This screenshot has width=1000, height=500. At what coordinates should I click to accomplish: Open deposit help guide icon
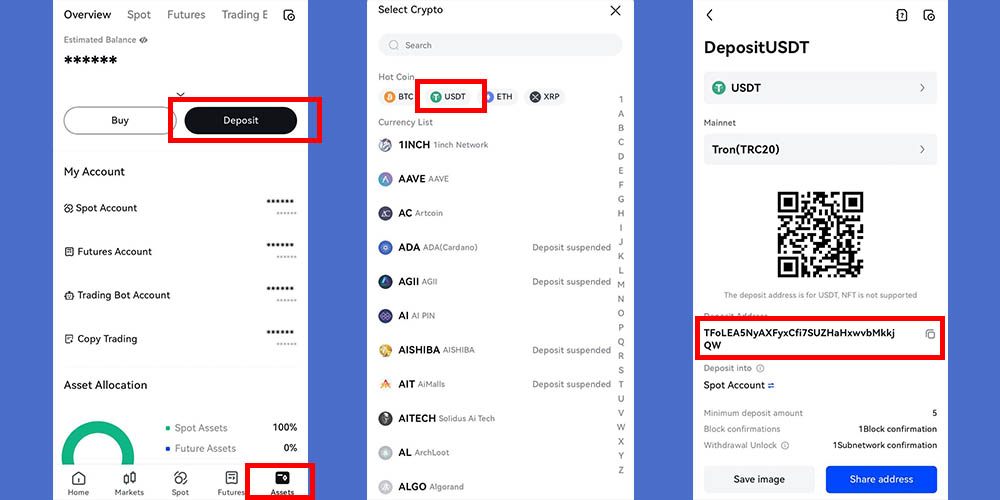tap(902, 15)
